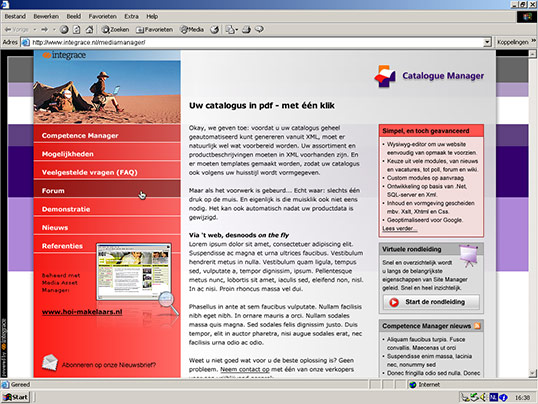
Task: Click the projector screen icon in Virtuele rondleiding
Action: pos(469,256)
